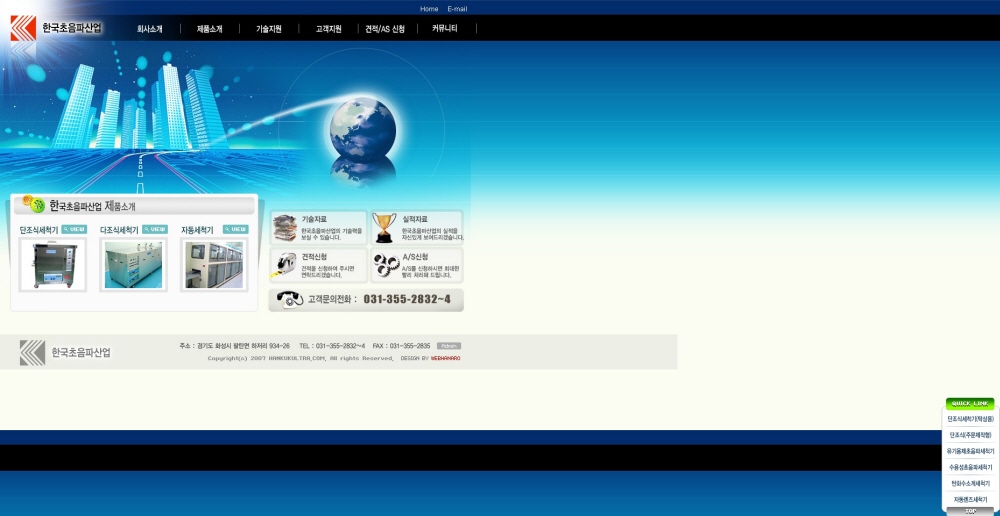Viewport: 1000px width, 516px height.
Task: Open the 회사소개 menu
Action: [x=150, y=29]
